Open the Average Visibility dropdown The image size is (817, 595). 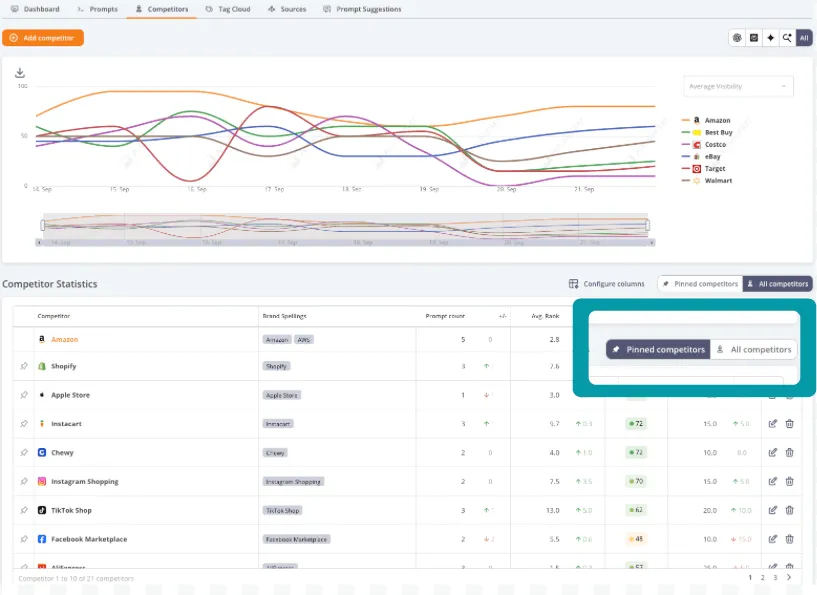point(738,86)
